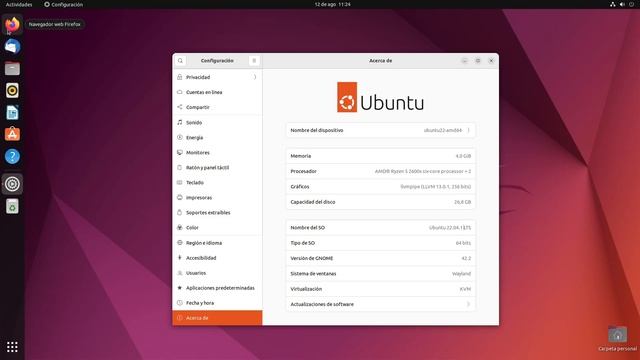The width and height of the screenshot is (640, 360).
Task: Expand the Actualizaciones de software chevron
Action: pyautogui.click(x=468, y=304)
